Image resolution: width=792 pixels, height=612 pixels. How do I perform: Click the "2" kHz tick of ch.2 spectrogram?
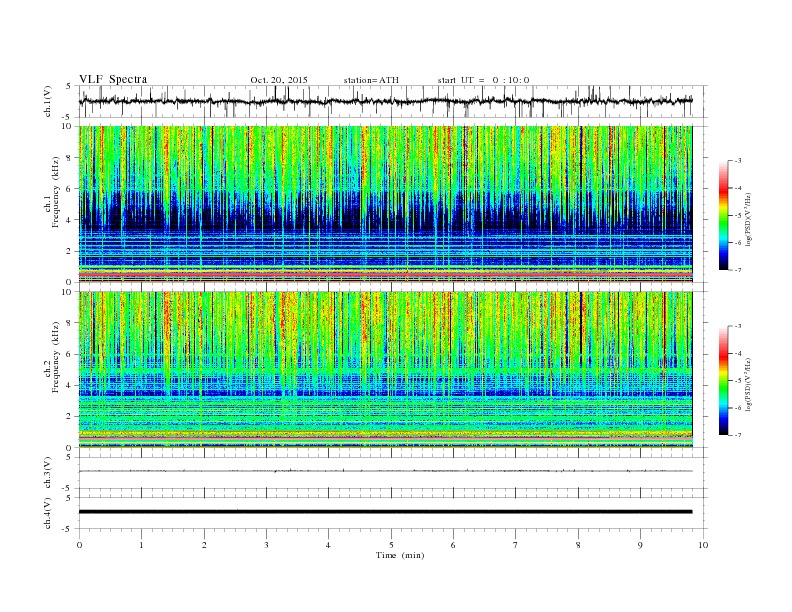[x=70, y=417]
